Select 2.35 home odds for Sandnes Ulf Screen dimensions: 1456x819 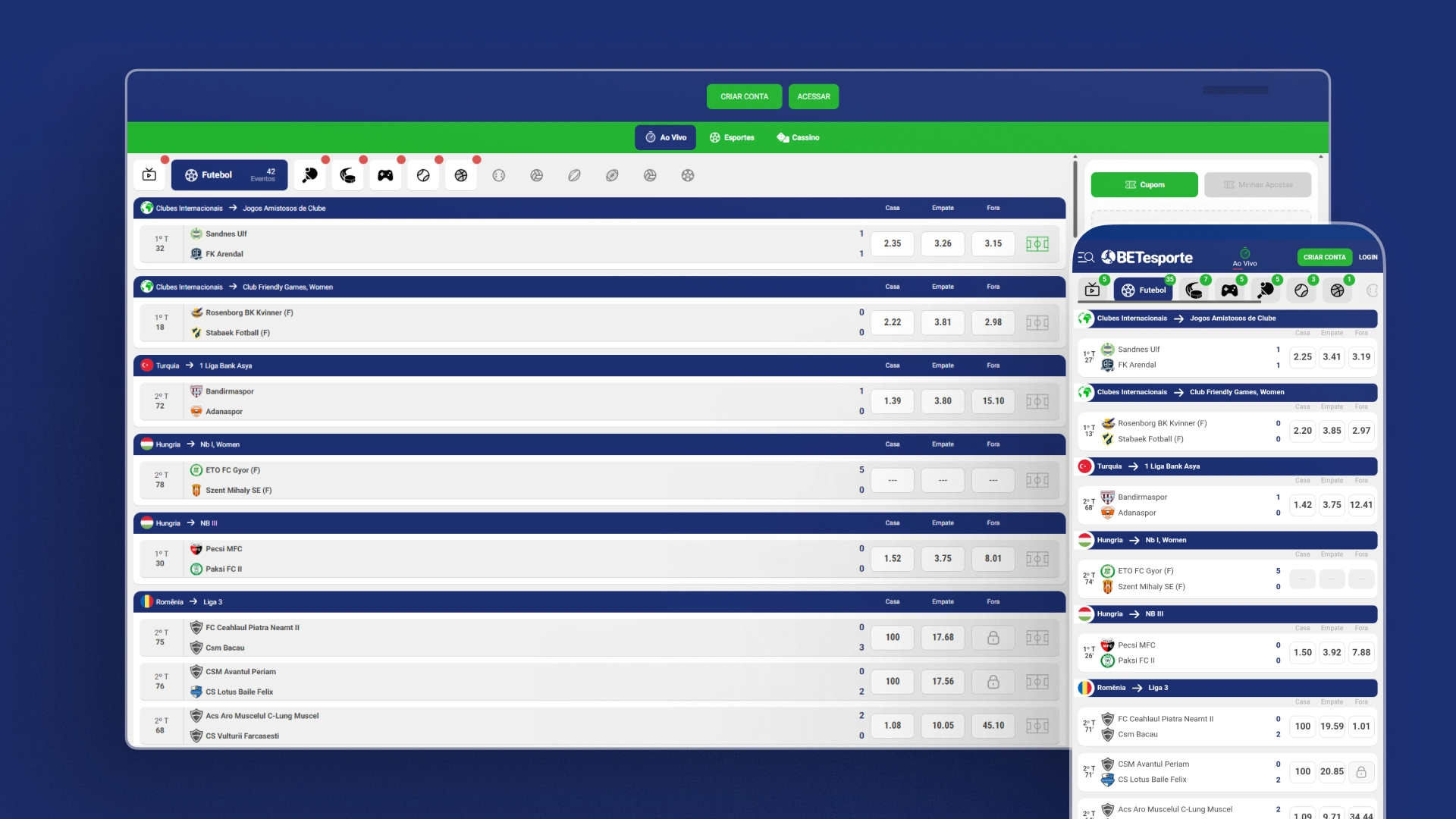[x=893, y=243]
